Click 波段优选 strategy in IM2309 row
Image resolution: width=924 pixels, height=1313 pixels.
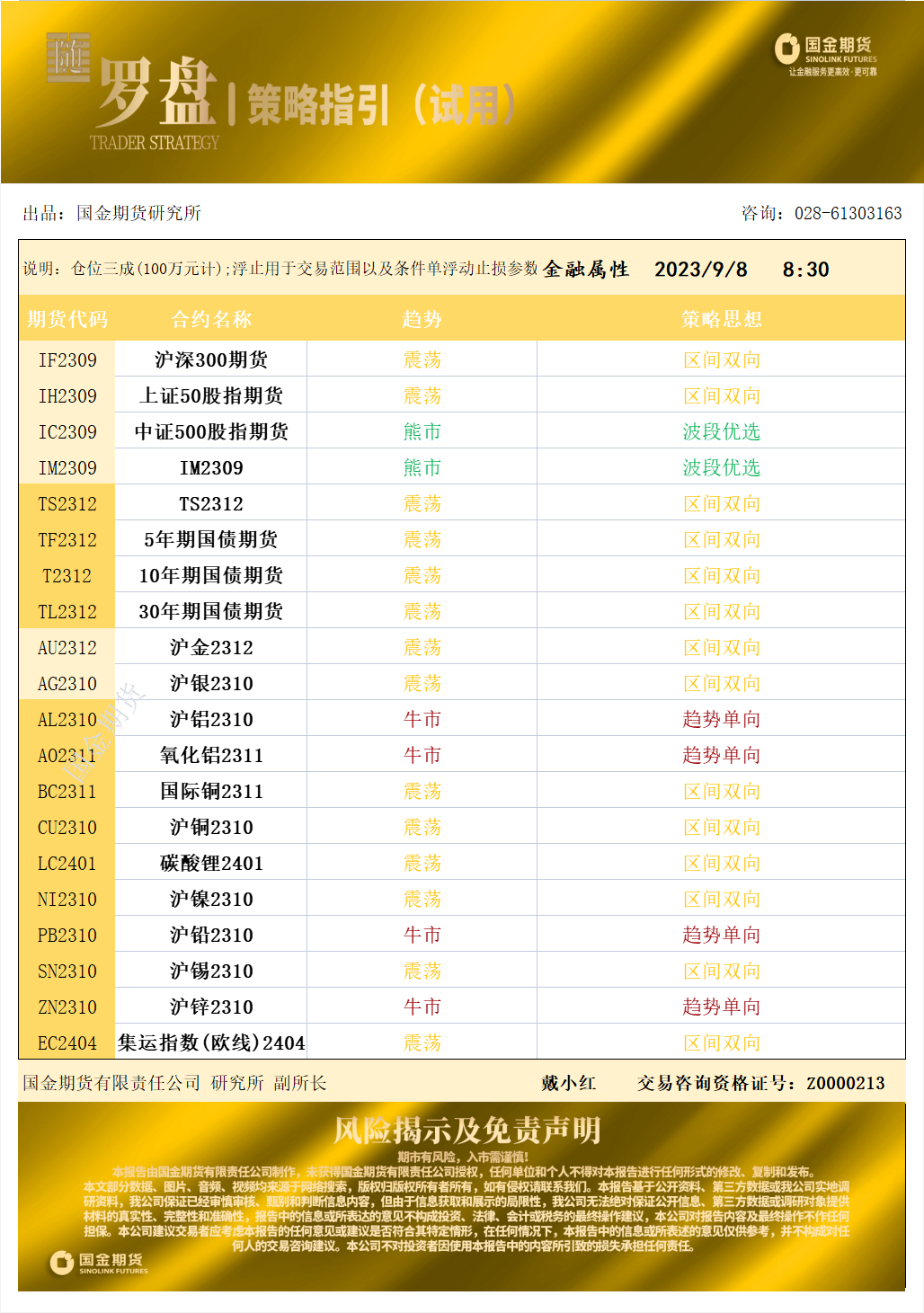(721, 467)
